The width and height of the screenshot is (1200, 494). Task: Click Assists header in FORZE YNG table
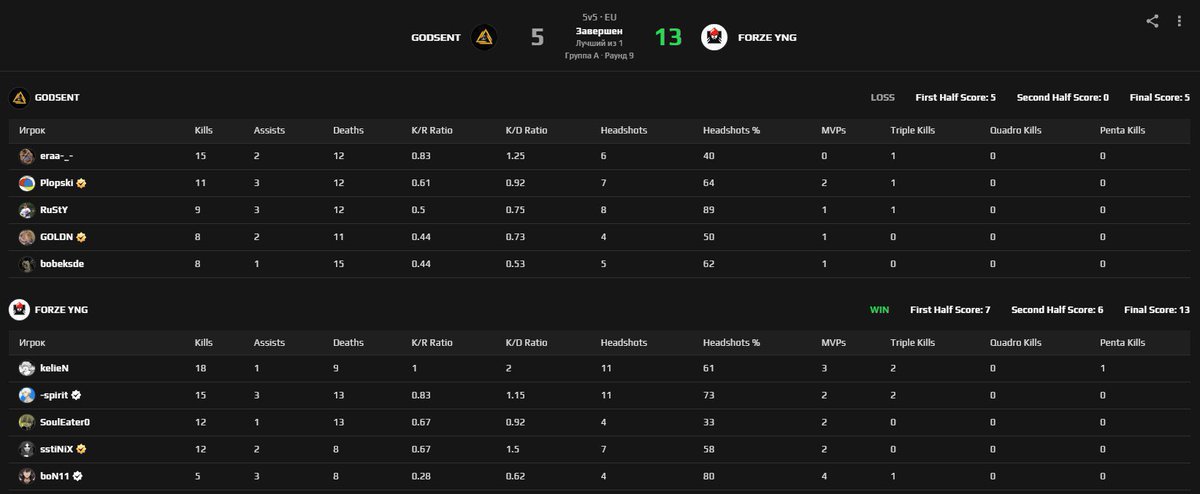[269, 342]
